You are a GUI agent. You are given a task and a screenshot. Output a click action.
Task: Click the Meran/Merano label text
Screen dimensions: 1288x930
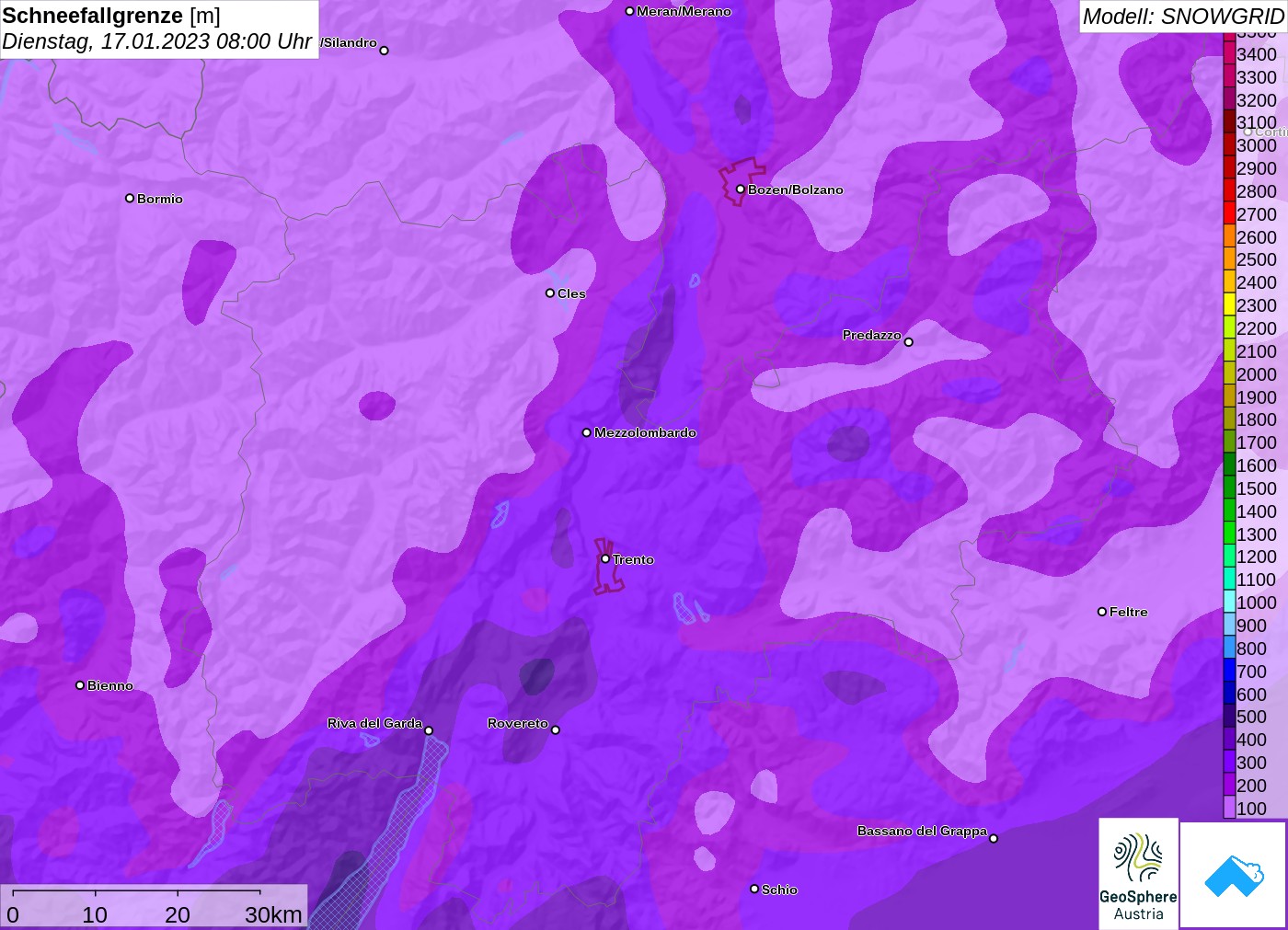684,11
